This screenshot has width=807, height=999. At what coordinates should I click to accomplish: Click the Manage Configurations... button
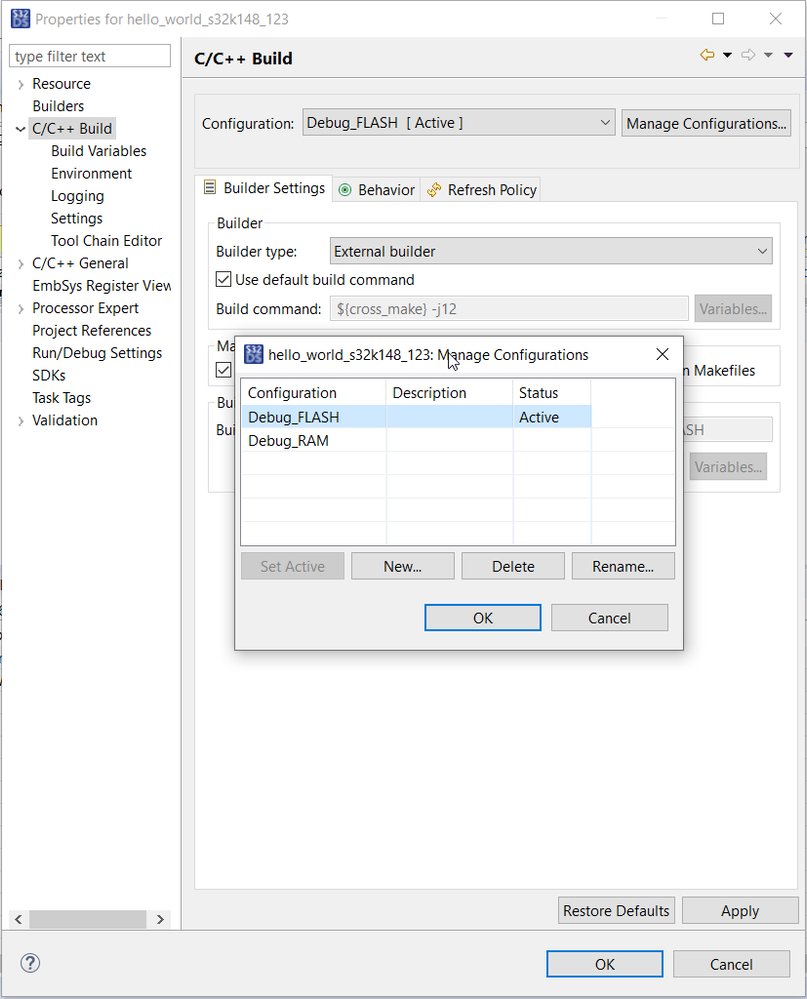pos(706,124)
